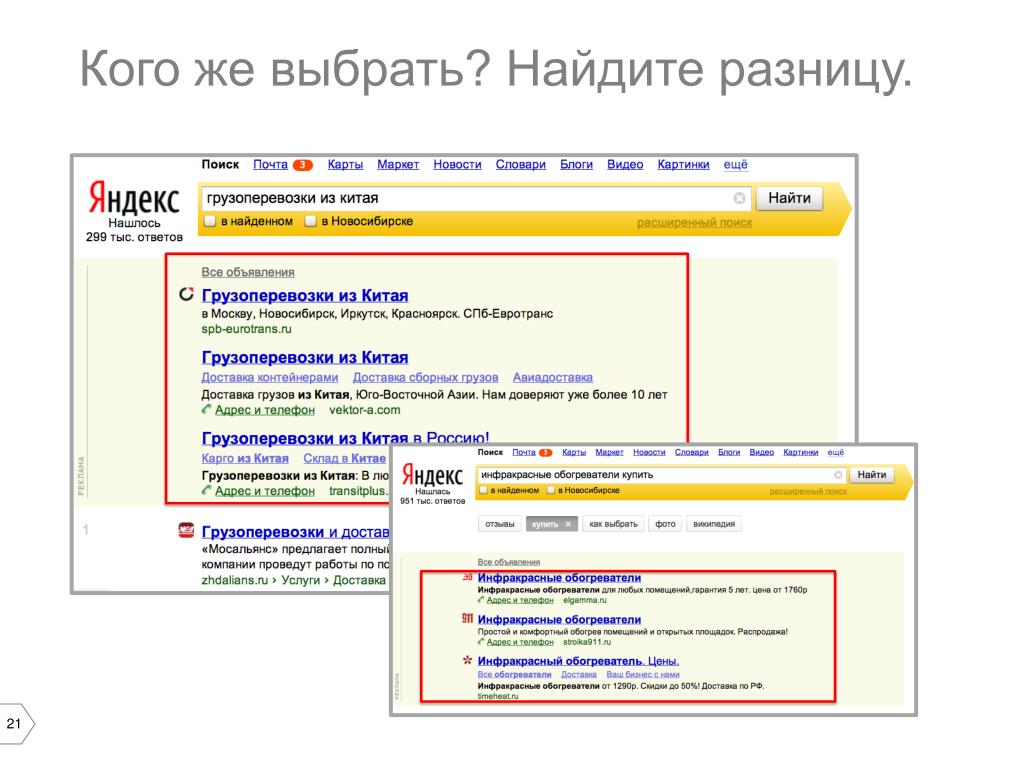The height and width of the screenshot is (768, 1024).
Task: Open Грузоперевозки из Китая ad by vektor-a.com
Action: (x=305, y=358)
